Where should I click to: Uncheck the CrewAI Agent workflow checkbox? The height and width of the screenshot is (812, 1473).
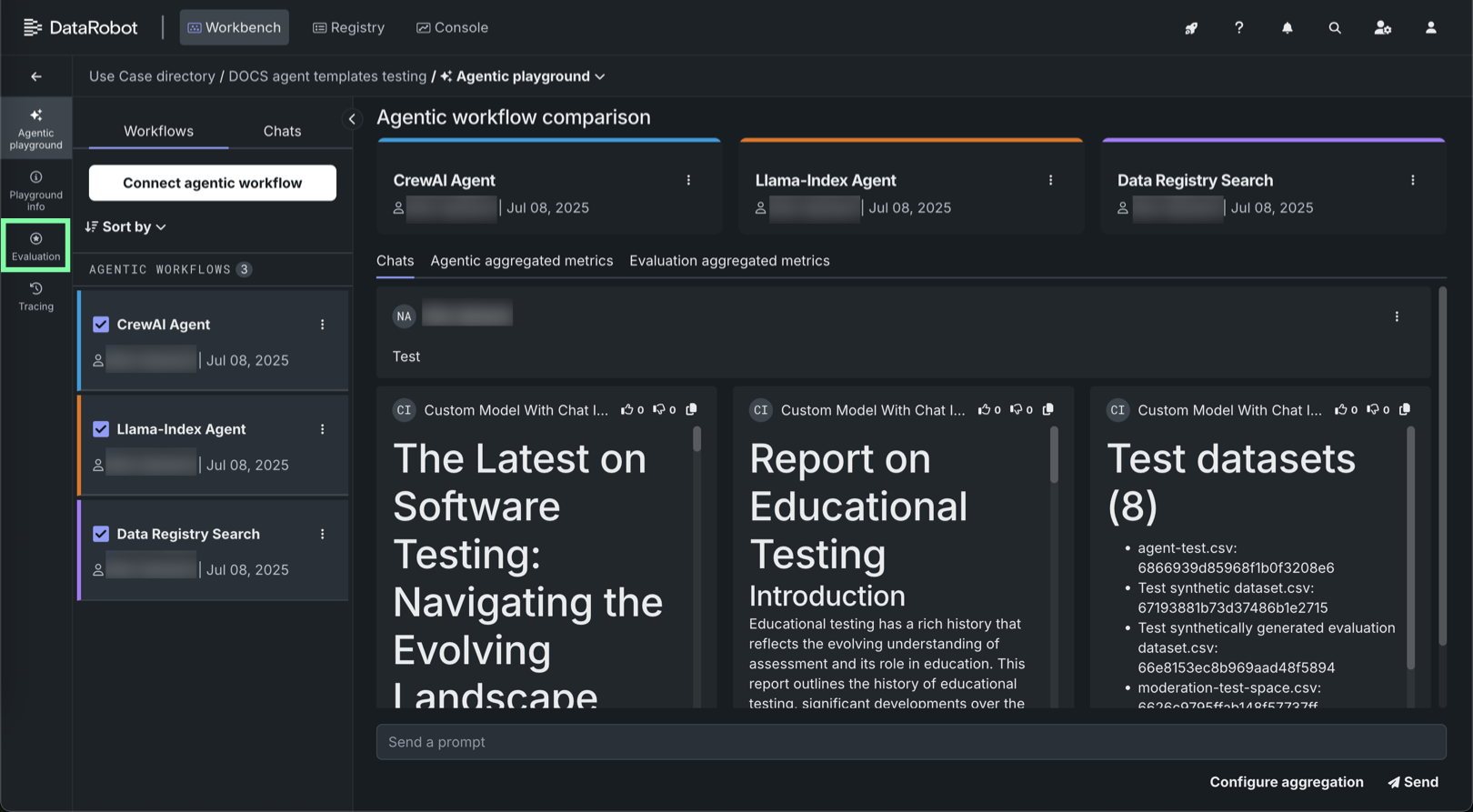101,325
